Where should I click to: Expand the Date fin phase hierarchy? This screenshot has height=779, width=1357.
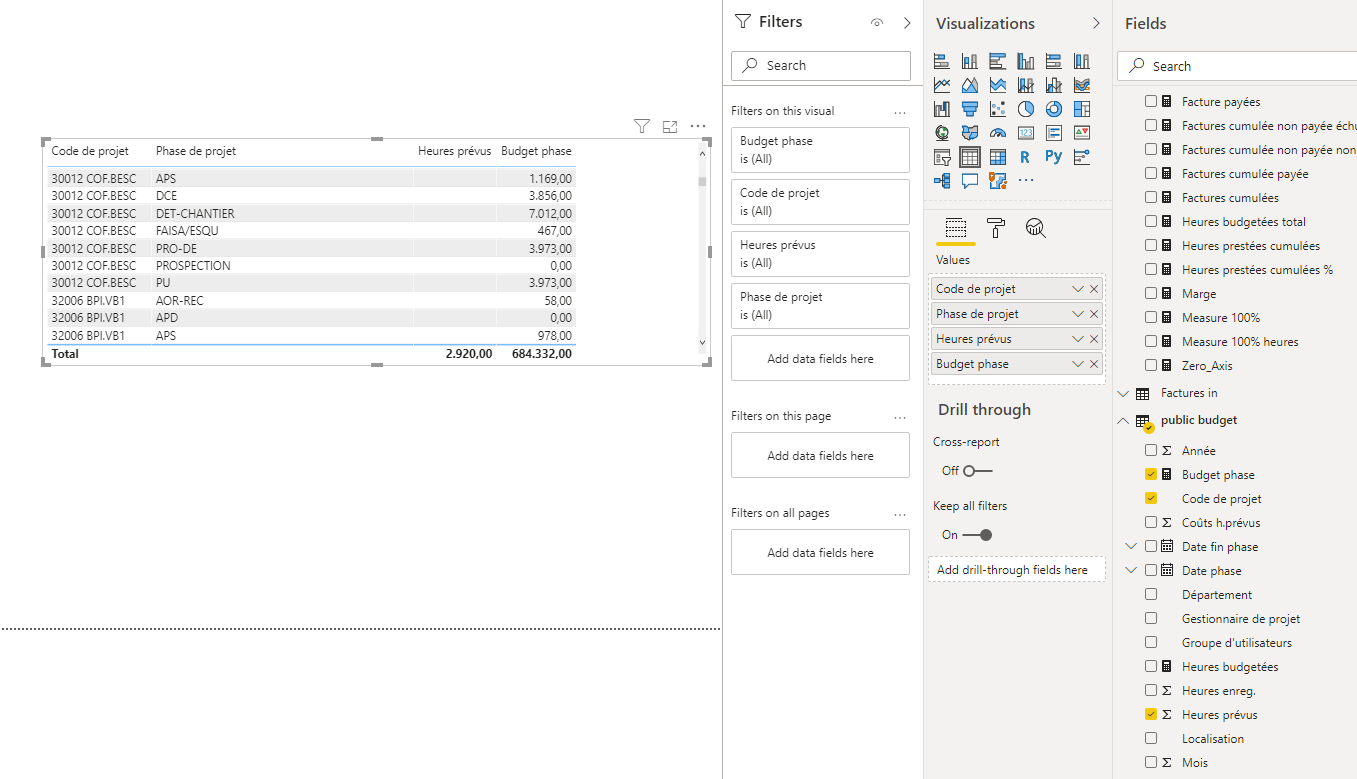coord(1132,547)
